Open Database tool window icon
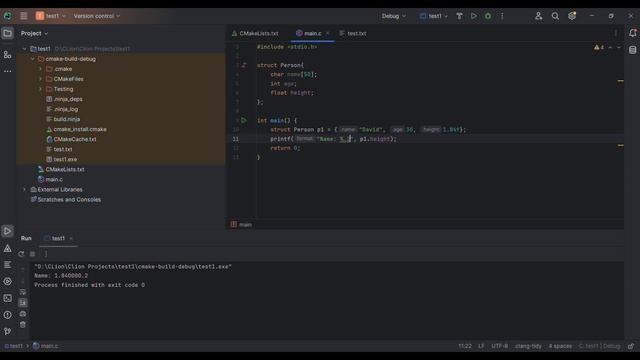Image resolution: width=640 pixels, height=360 pixels. [632, 50]
